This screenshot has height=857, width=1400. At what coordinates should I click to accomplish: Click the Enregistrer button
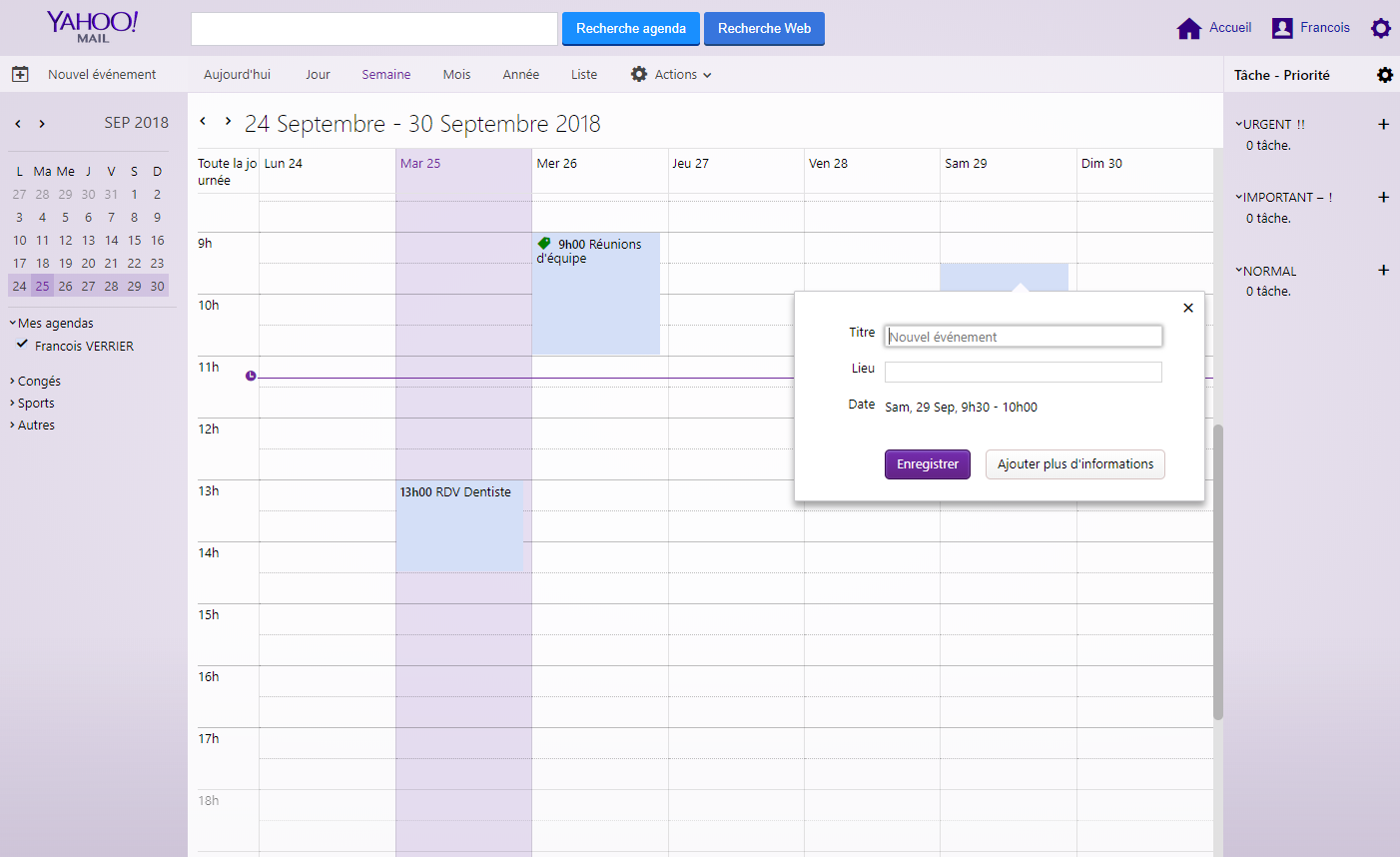point(927,464)
